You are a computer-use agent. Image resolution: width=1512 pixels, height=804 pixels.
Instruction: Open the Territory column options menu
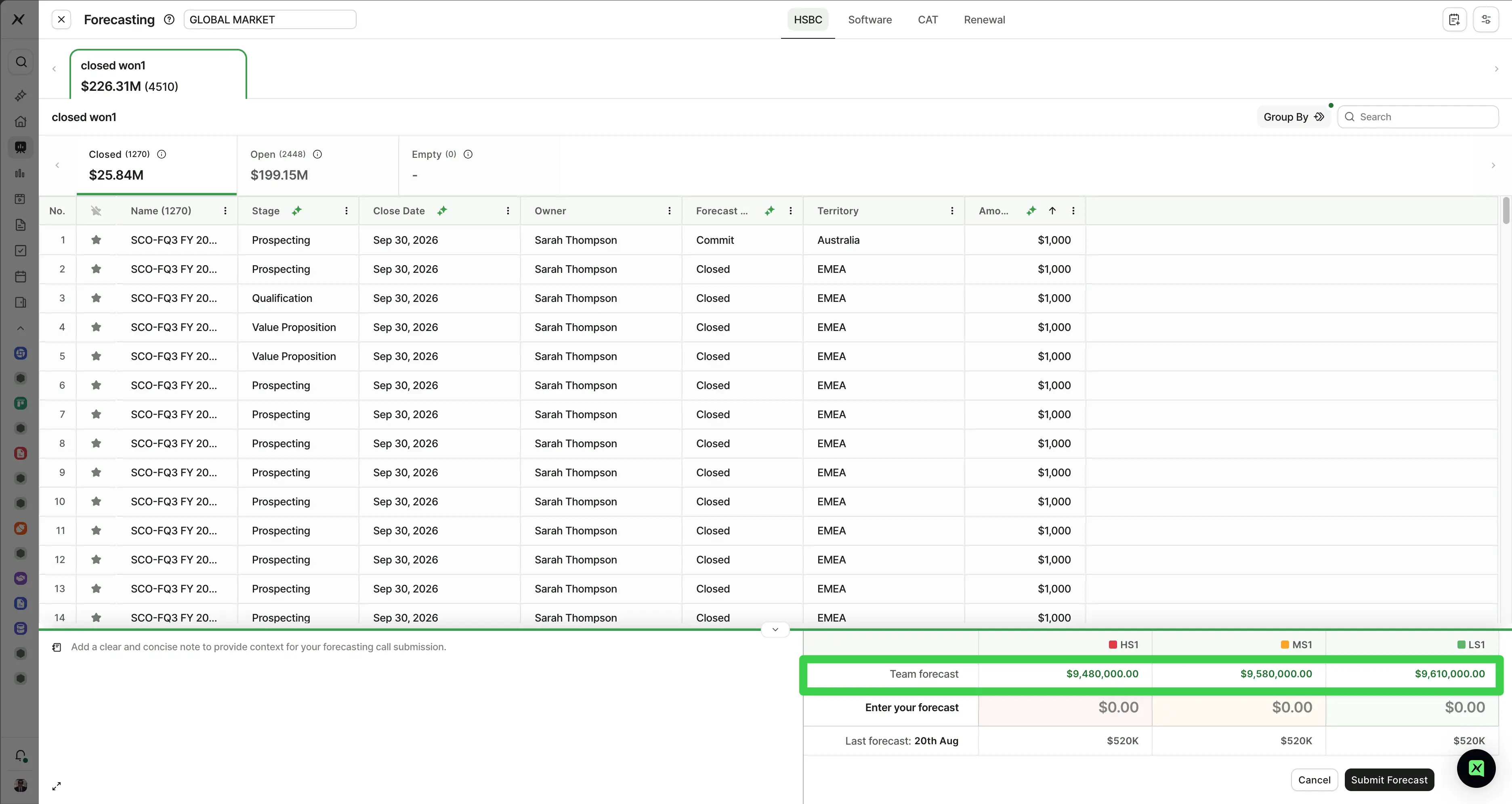click(x=952, y=211)
